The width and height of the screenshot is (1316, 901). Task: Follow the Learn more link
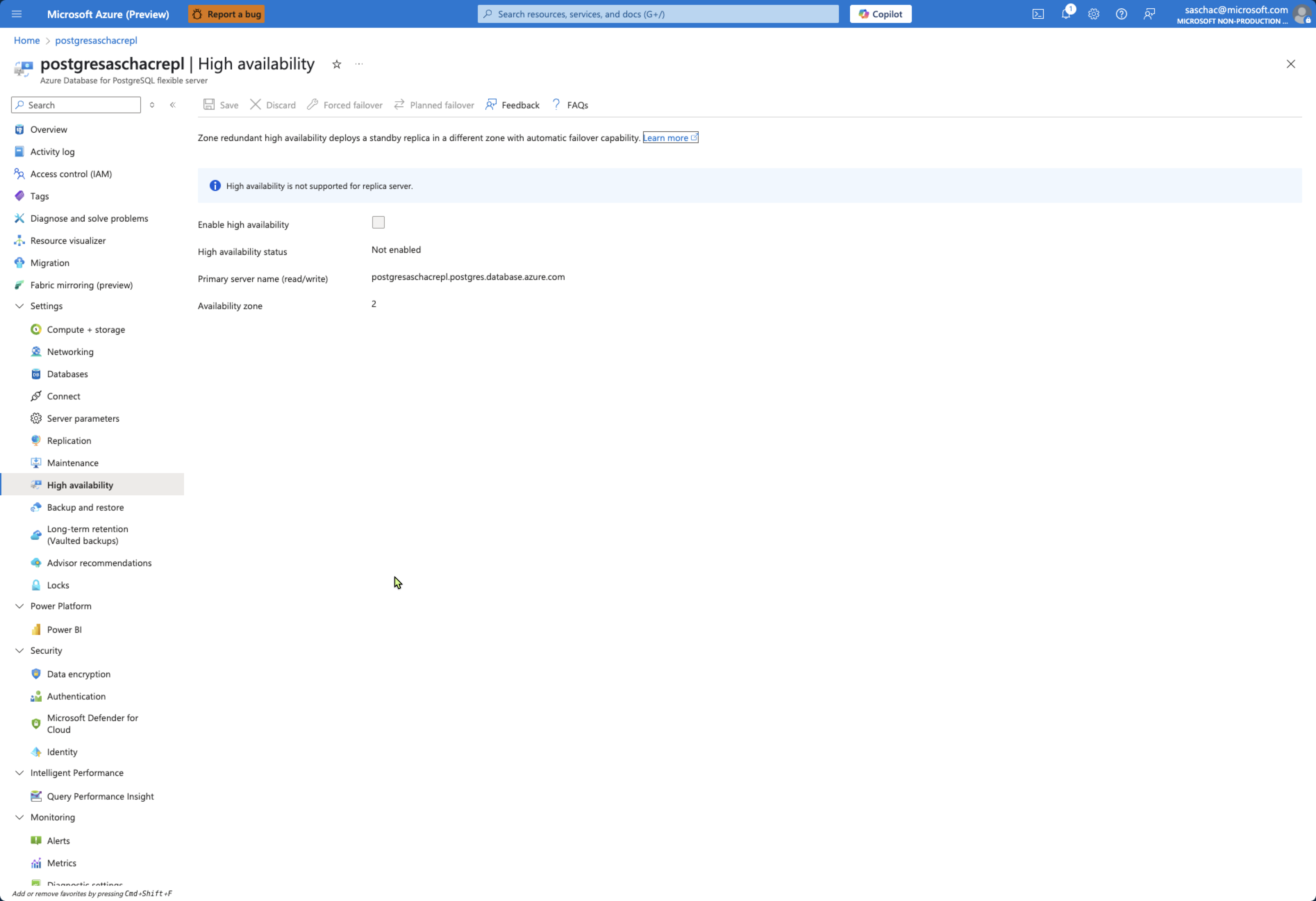click(671, 138)
